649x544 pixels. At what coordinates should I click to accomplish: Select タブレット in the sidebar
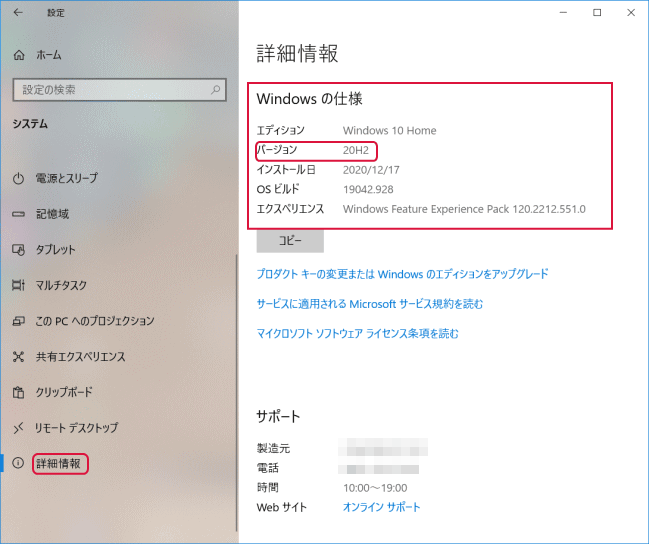pyautogui.click(x=55, y=250)
